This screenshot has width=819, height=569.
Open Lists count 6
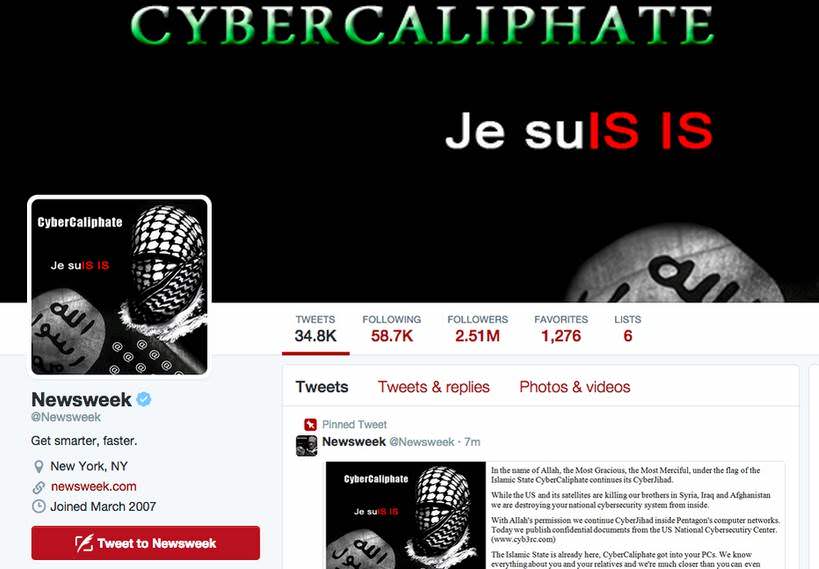tap(628, 329)
